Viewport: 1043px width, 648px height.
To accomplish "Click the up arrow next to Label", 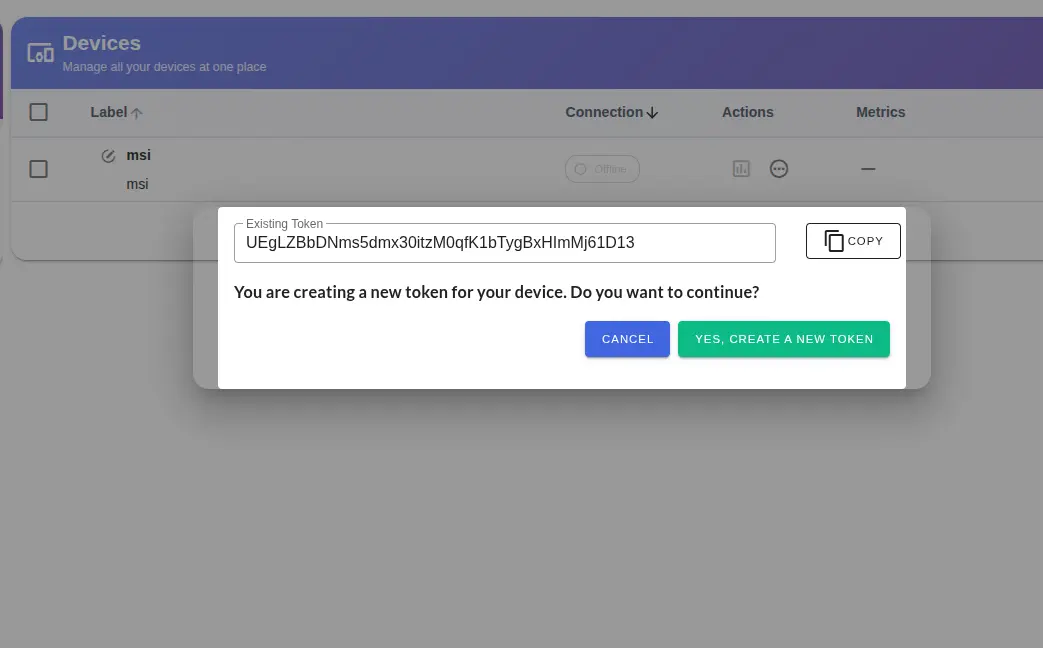I will (137, 113).
